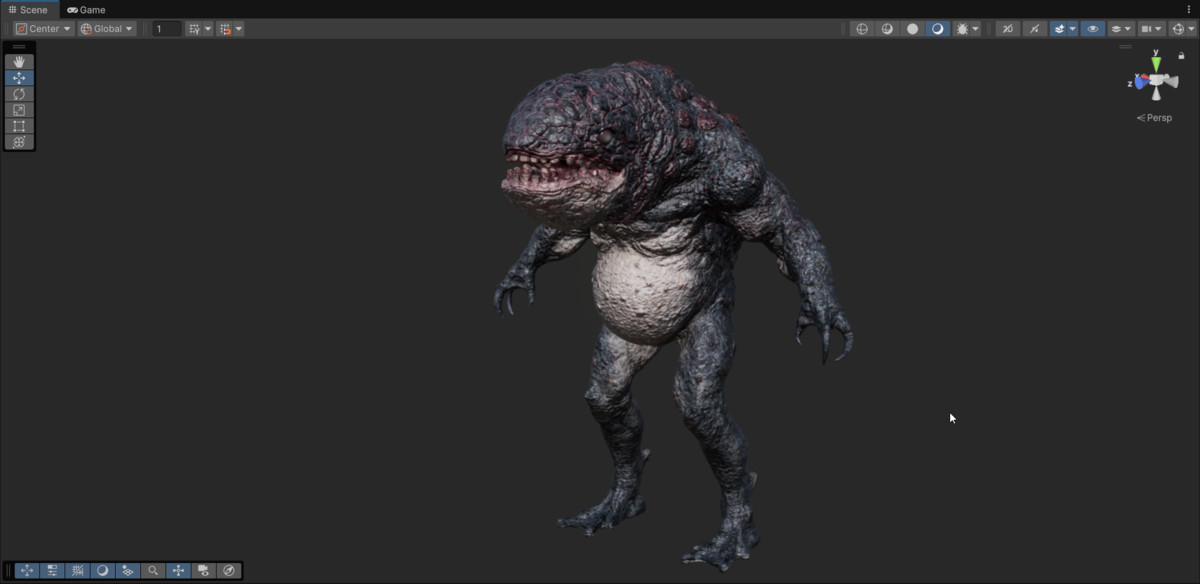This screenshot has height=584, width=1200.
Task: Open the scene overlays layers dropdown
Action: point(1121,29)
